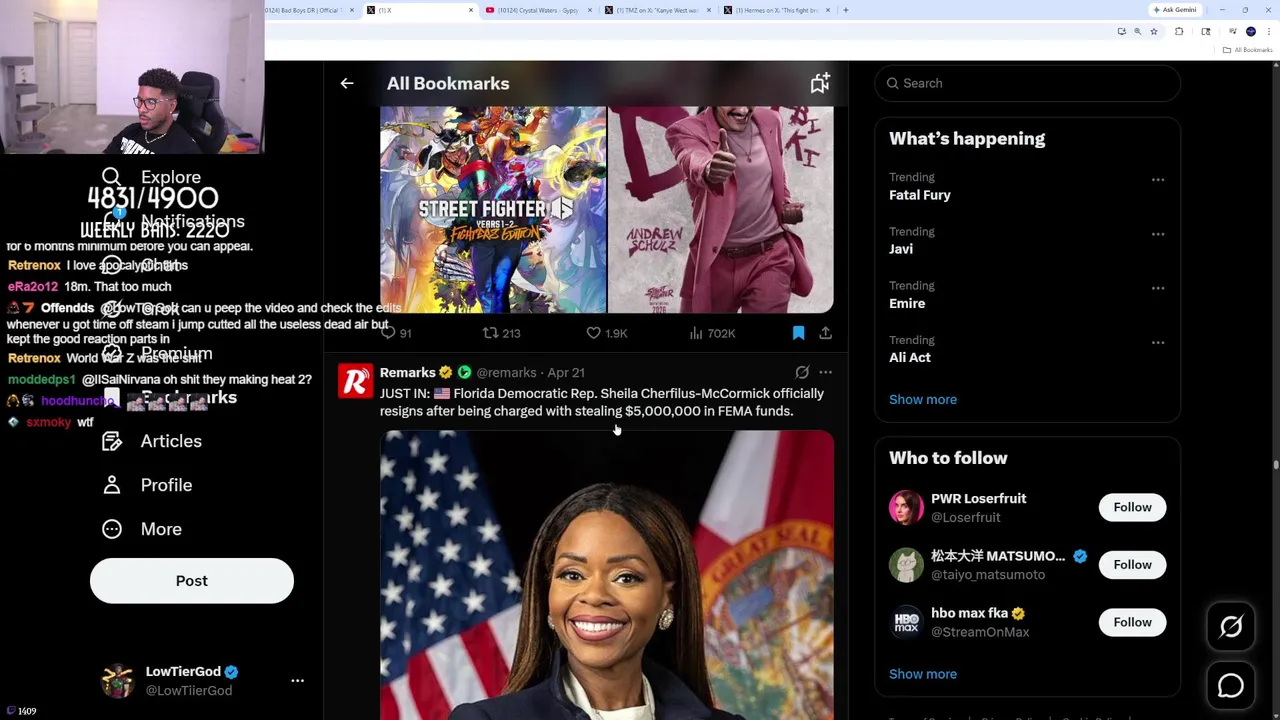Click the Ask Gemini button
This screenshot has width=1280, height=720.
(1175, 10)
